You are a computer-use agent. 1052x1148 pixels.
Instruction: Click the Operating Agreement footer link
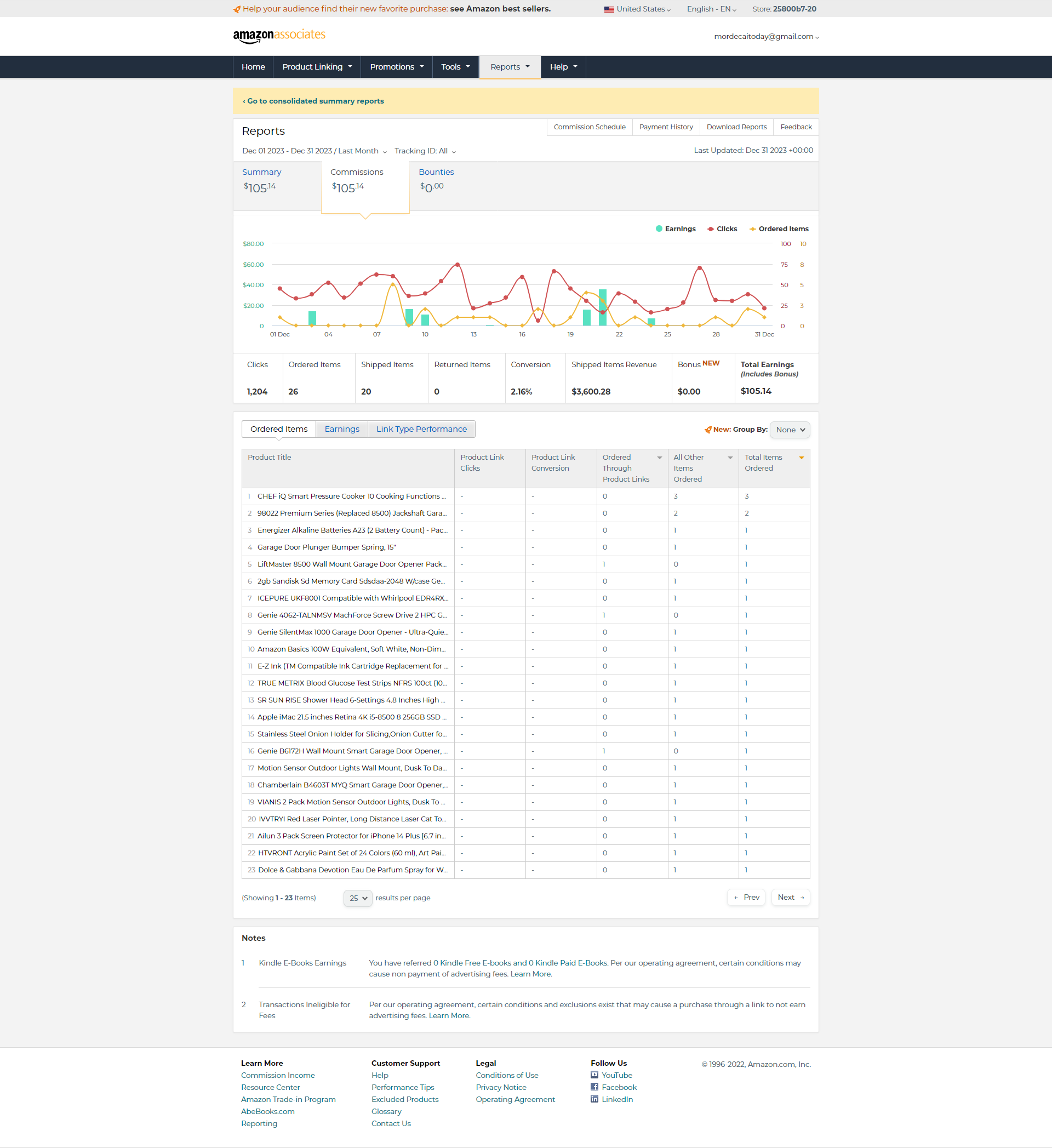click(x=515, y=1099)
